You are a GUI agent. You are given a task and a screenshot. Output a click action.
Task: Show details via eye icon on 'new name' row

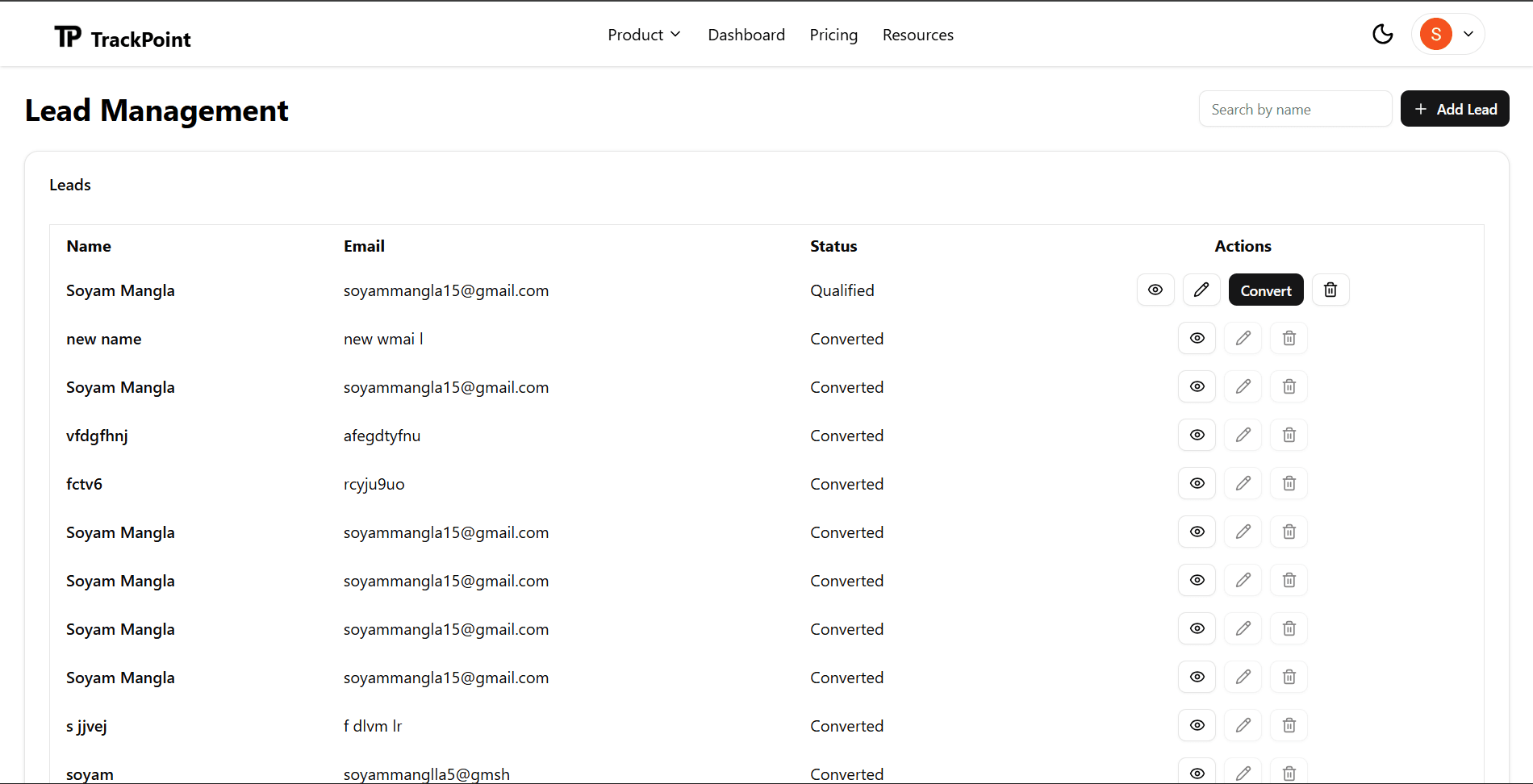click(1197, 338)
